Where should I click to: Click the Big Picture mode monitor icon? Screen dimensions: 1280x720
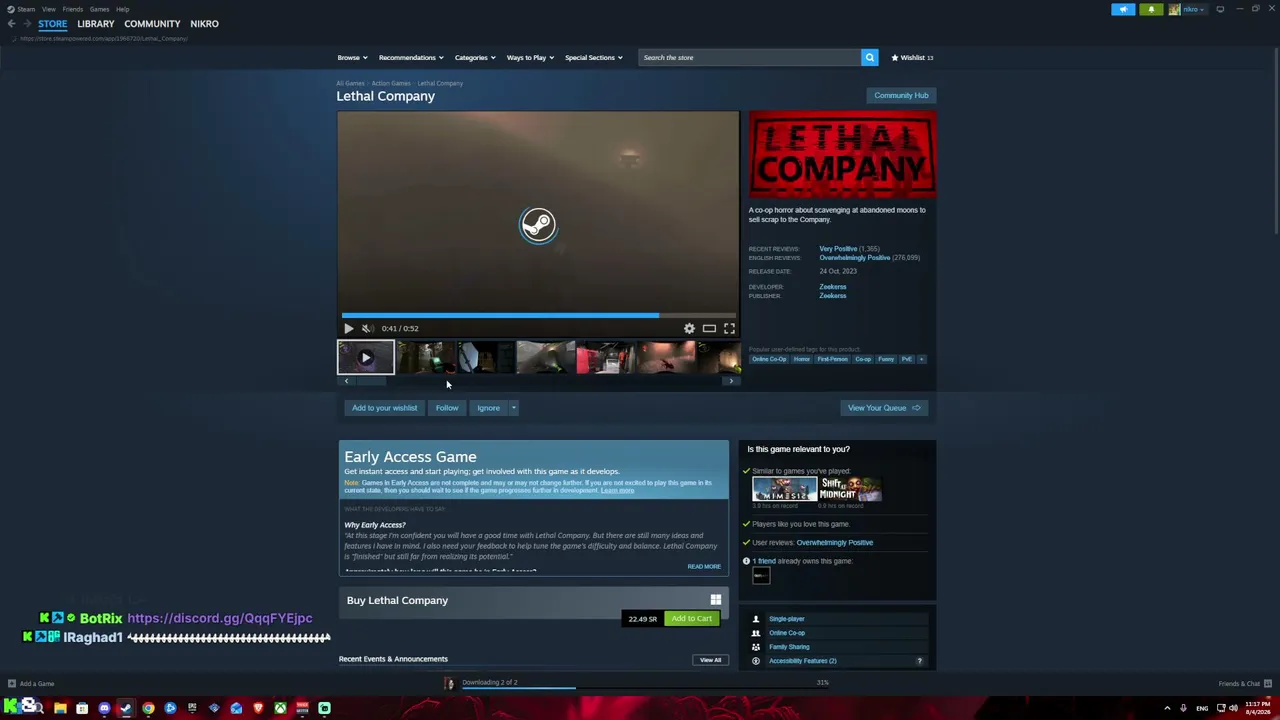[x=1220, y=9]
